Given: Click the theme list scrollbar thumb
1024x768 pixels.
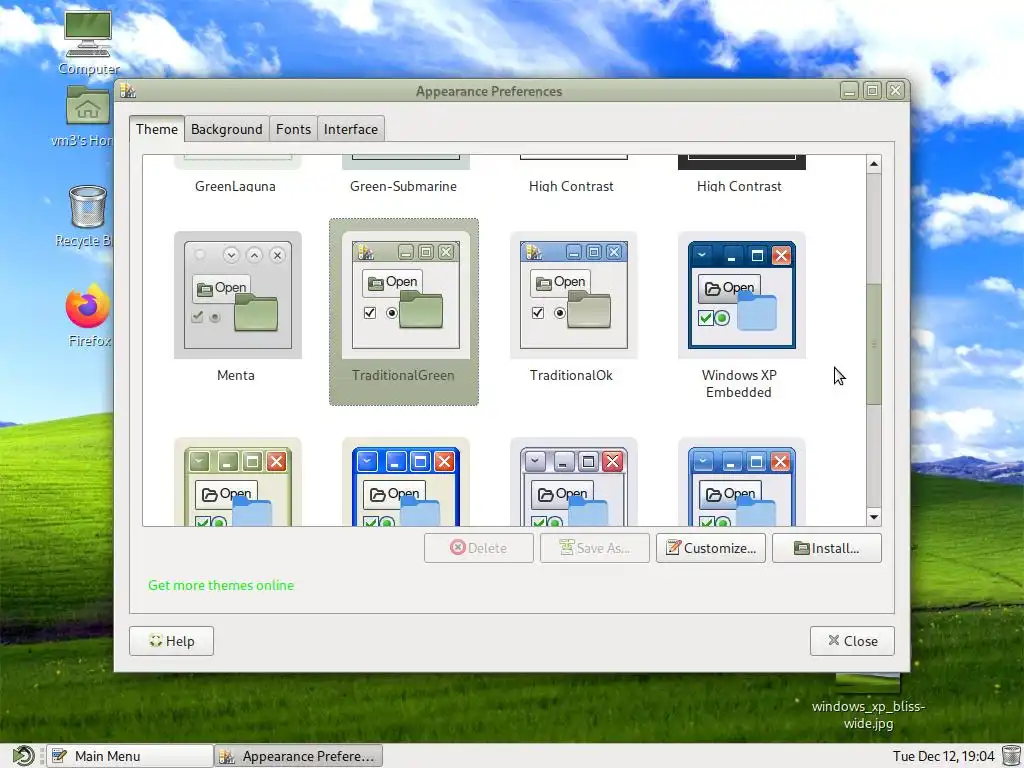Looking at the screenshot, I should point(874,344).
